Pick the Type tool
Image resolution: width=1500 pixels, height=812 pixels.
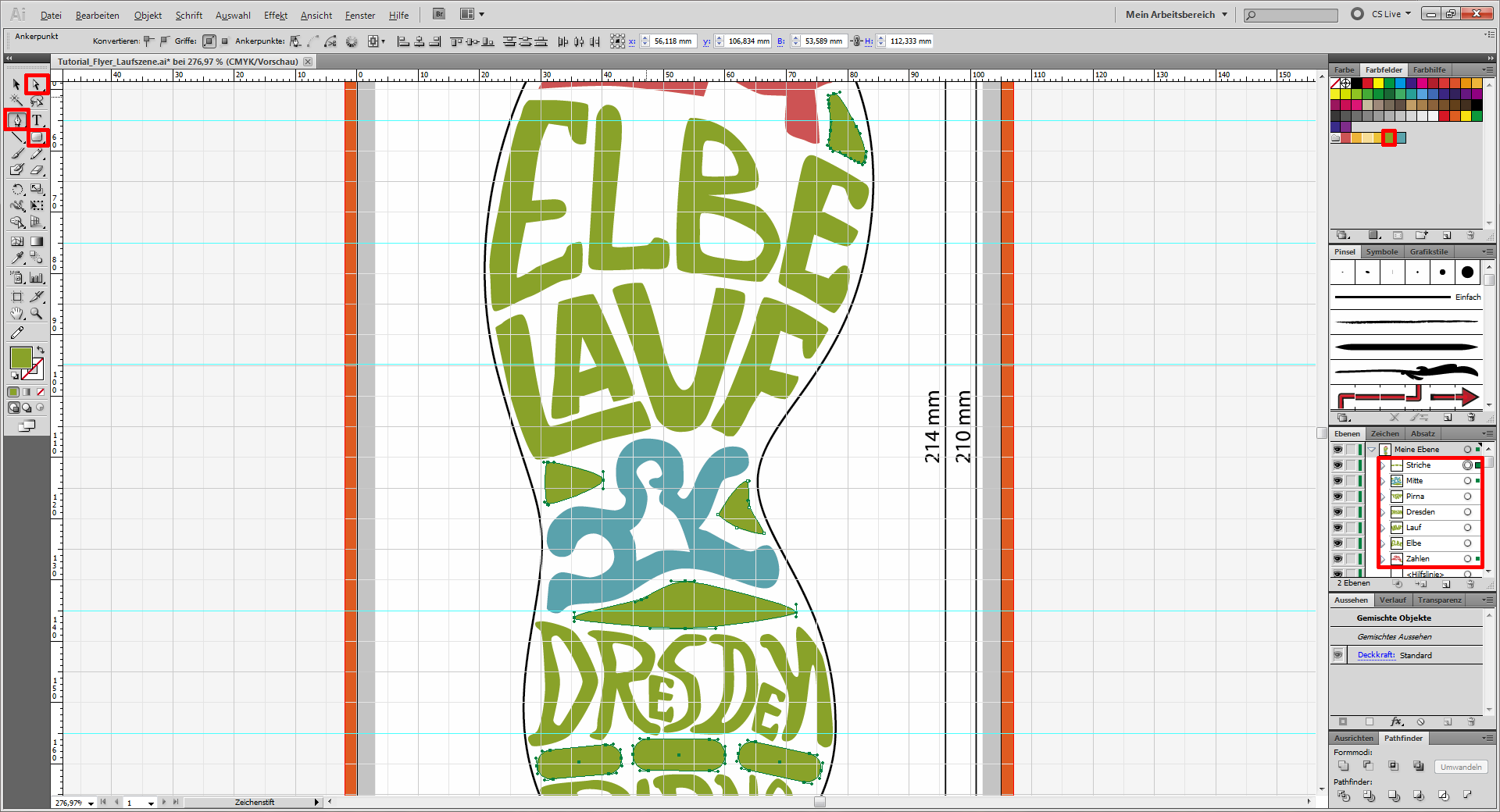click(37, 119)
